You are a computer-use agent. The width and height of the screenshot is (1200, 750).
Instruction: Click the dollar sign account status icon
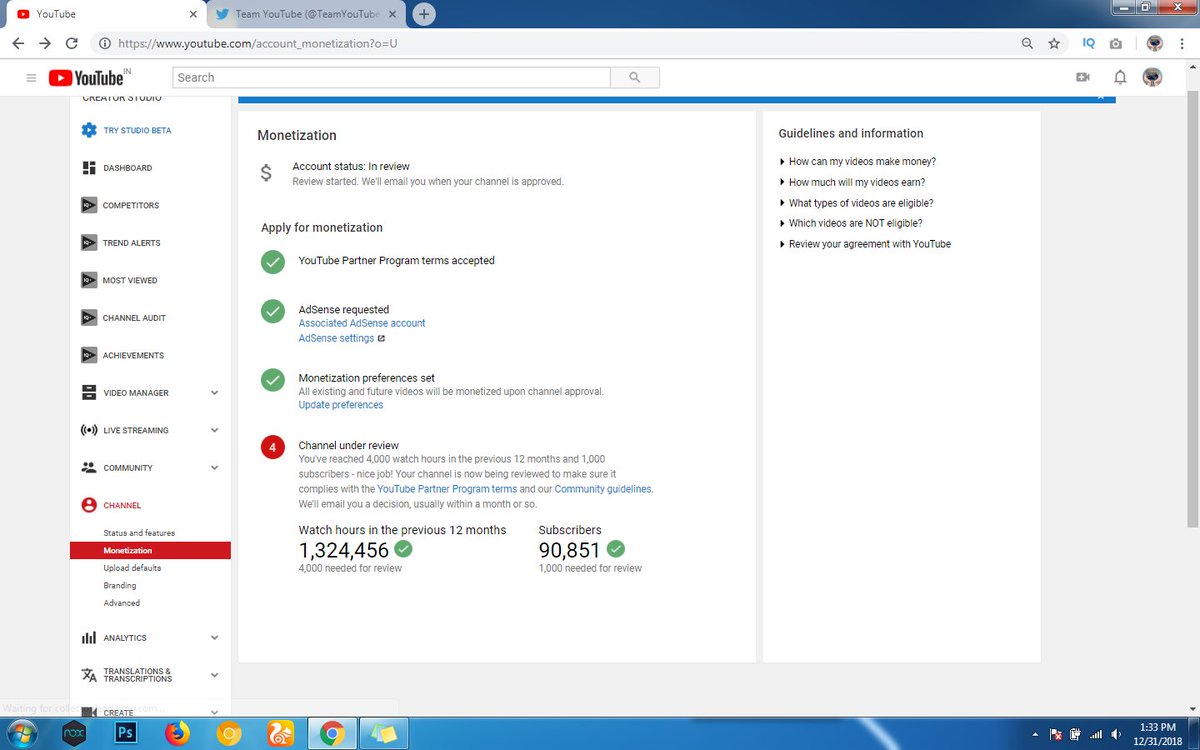pyautogui.click(x=265, y=172)
